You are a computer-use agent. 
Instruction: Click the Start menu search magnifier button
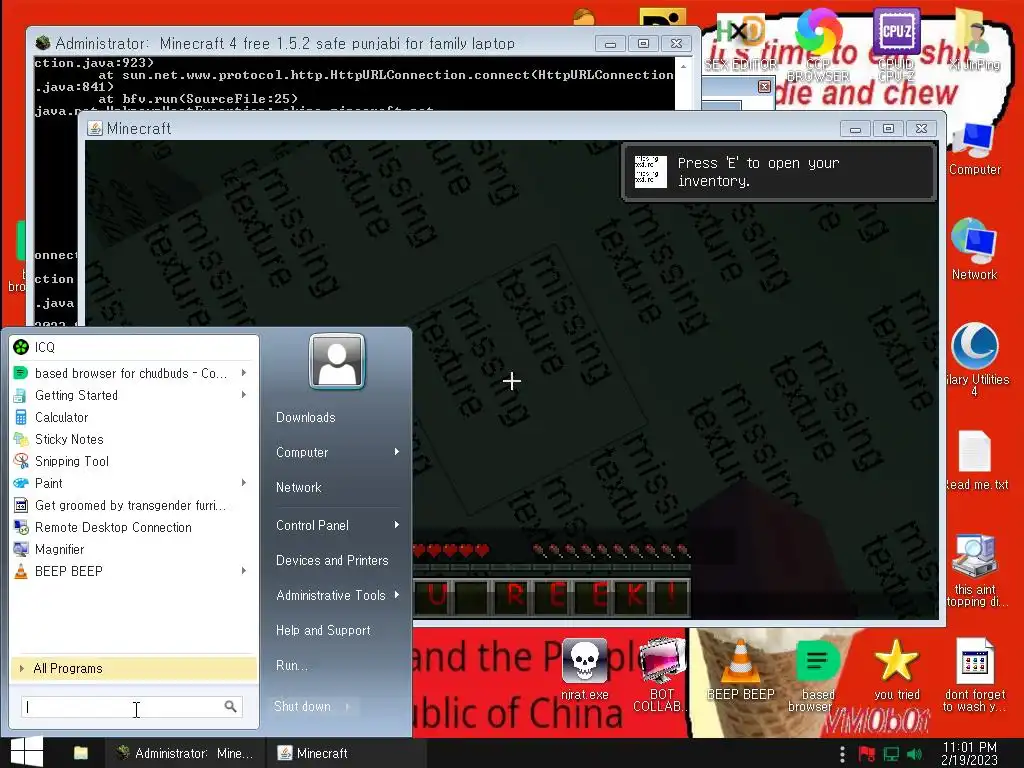(x=230, y=707)
